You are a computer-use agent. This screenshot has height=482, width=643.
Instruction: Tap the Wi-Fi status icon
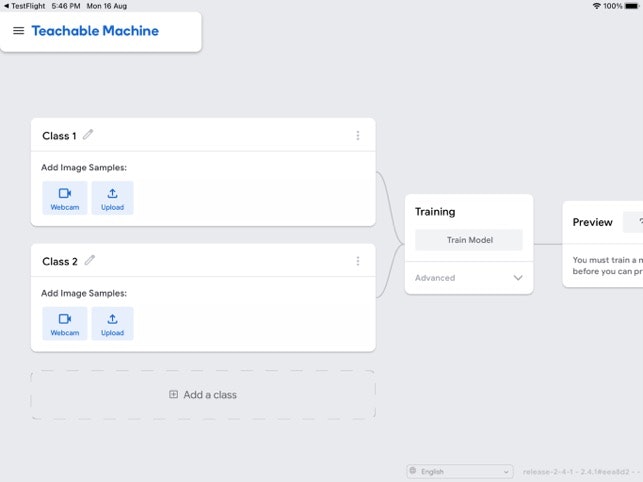tap(597, 6)
